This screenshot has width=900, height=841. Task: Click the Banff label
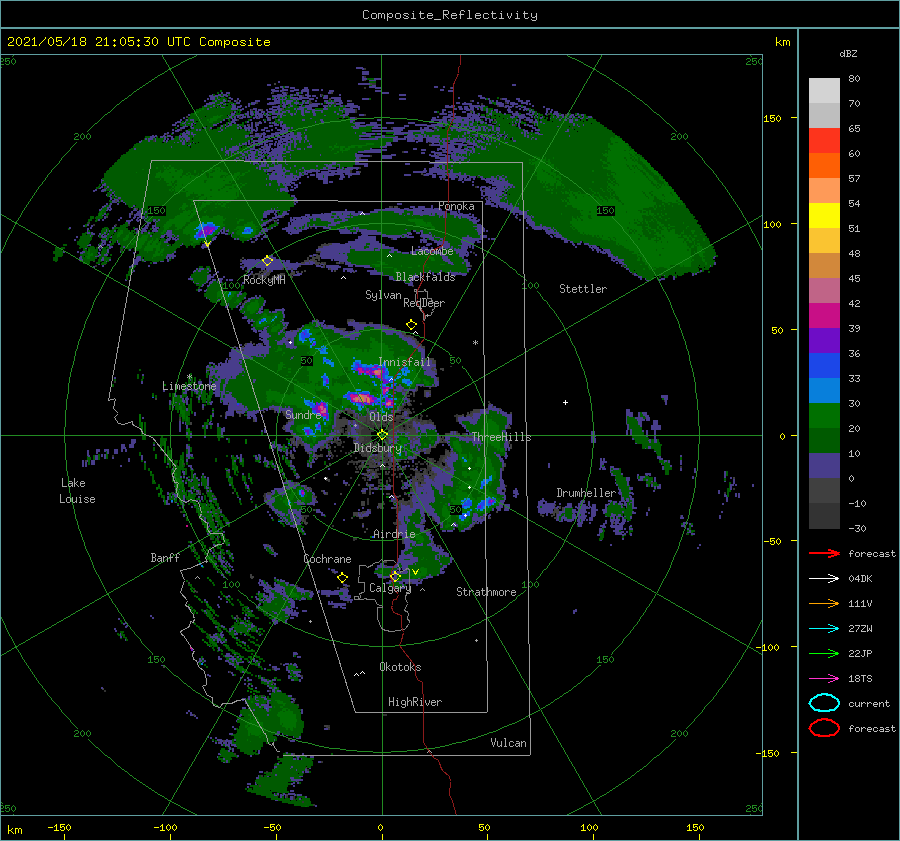tap(165, 557)
